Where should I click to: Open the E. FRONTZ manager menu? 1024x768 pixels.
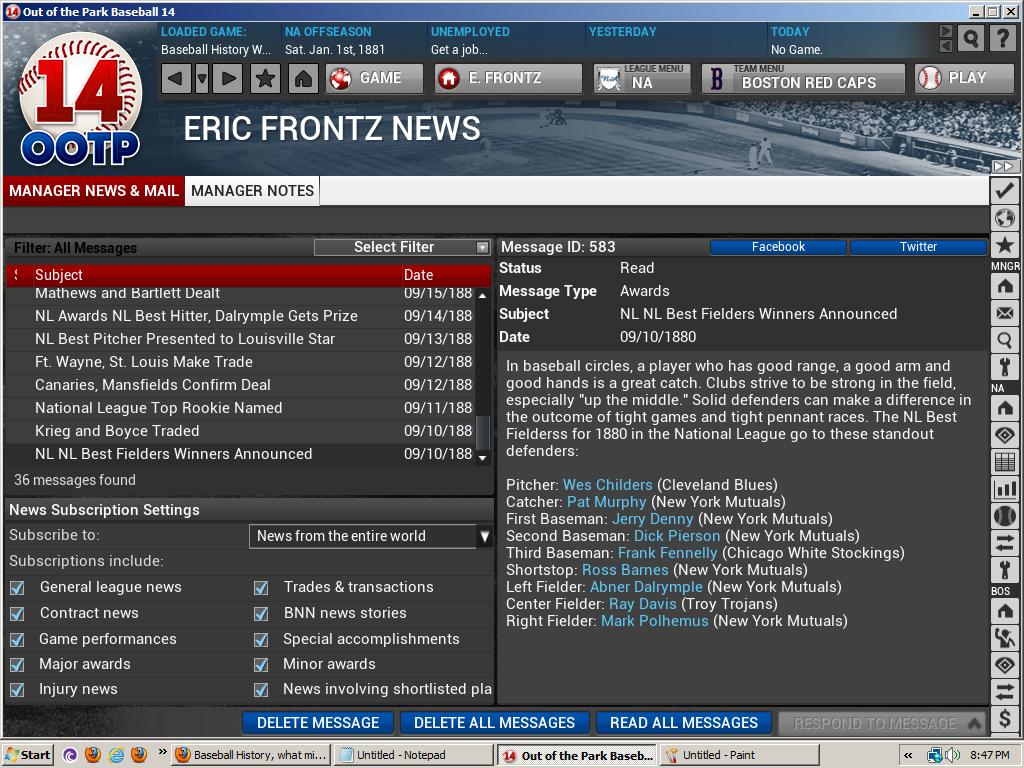click(508, 78)
